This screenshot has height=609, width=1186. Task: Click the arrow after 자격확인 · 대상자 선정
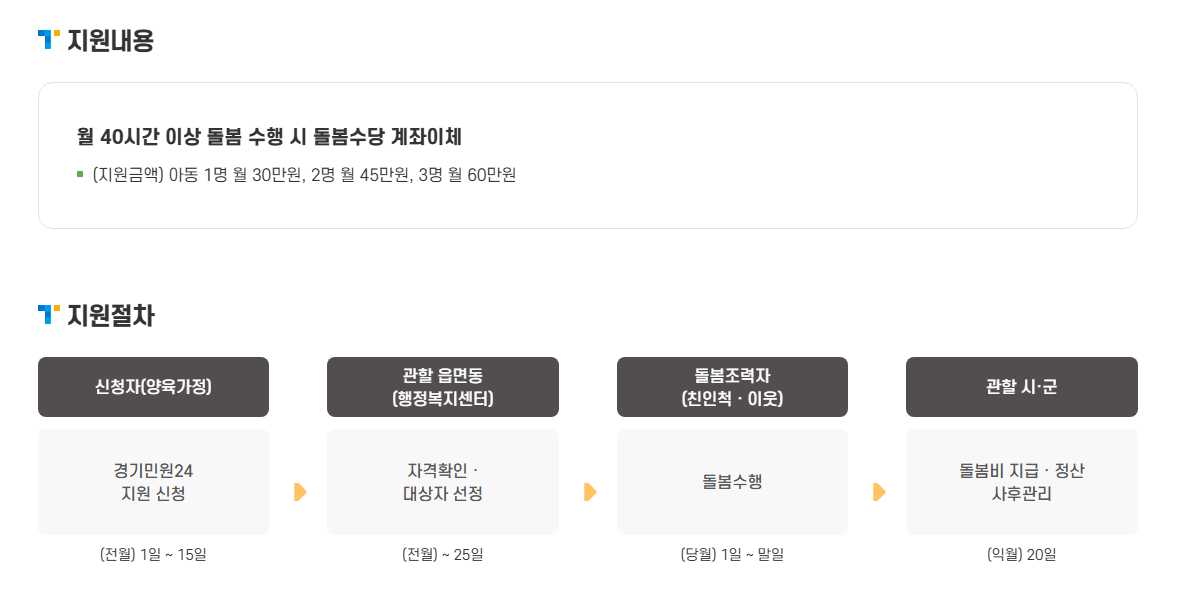coord(590,492)
